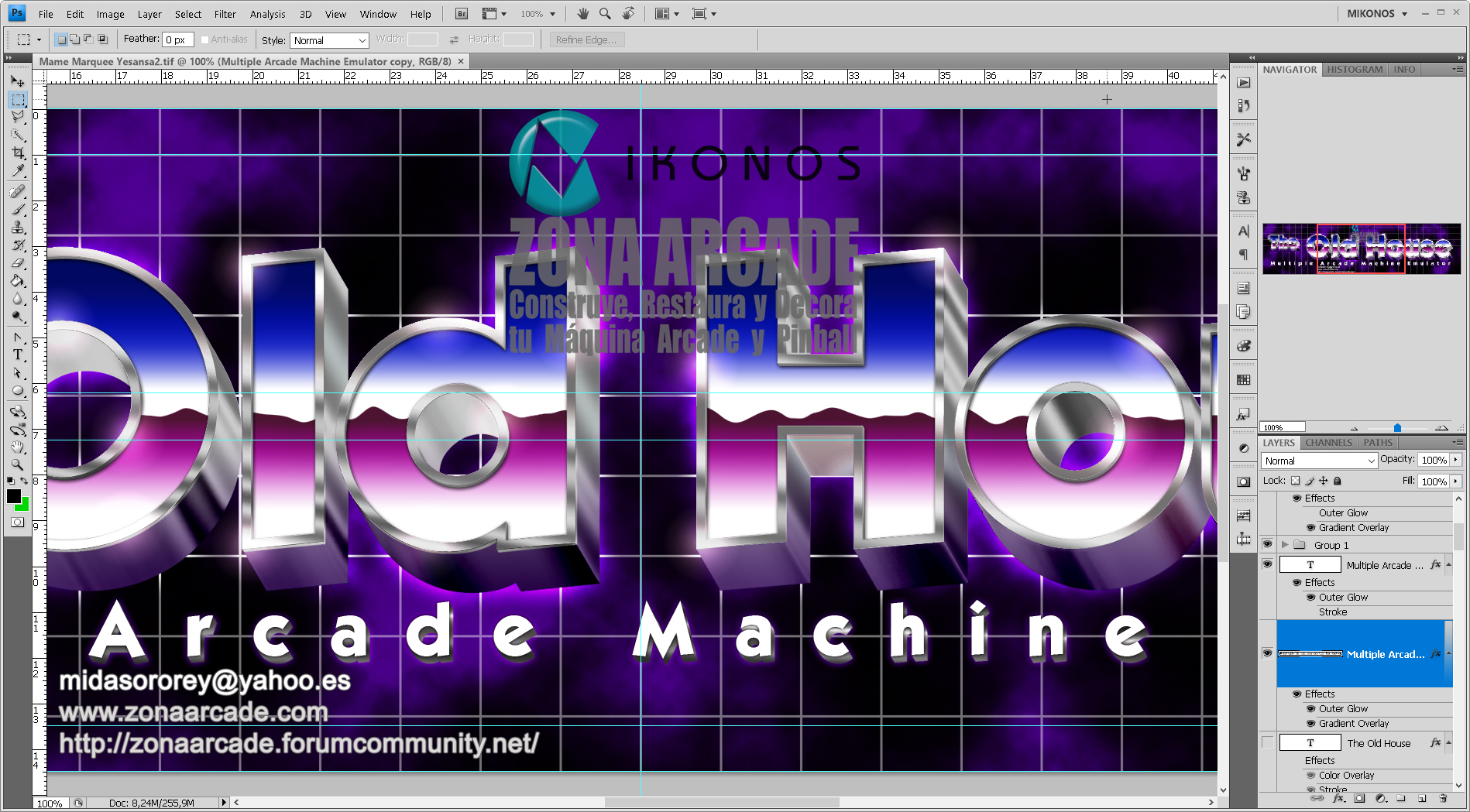
Task: Open the Swatches palette icon
Action: (x=1243, y=380)
